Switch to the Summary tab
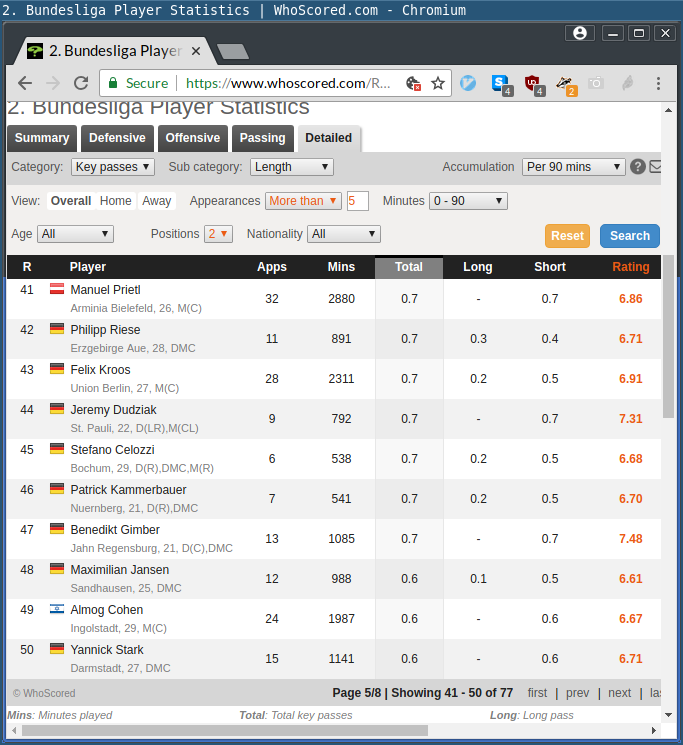The width and height of the screenshot is (683, 745). click(x=42, y=138)
